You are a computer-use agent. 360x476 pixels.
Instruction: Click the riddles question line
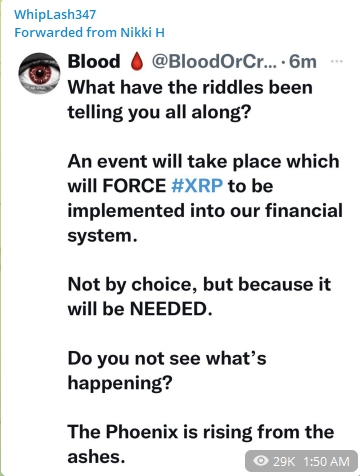pyautogui.click(x=190, y=100)
